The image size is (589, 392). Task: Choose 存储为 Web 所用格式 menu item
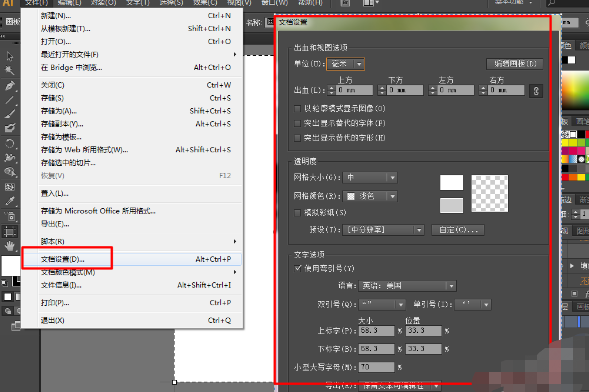(140, 150)
